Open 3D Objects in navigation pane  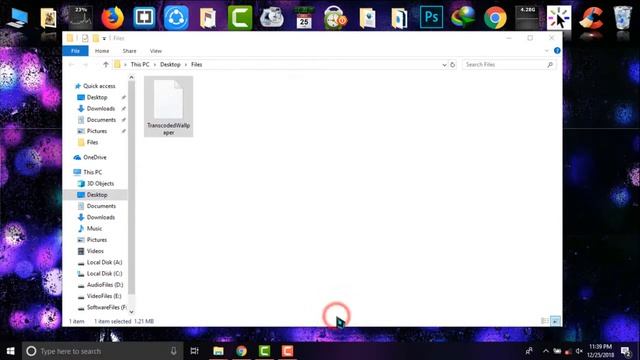tap(100, 184)
